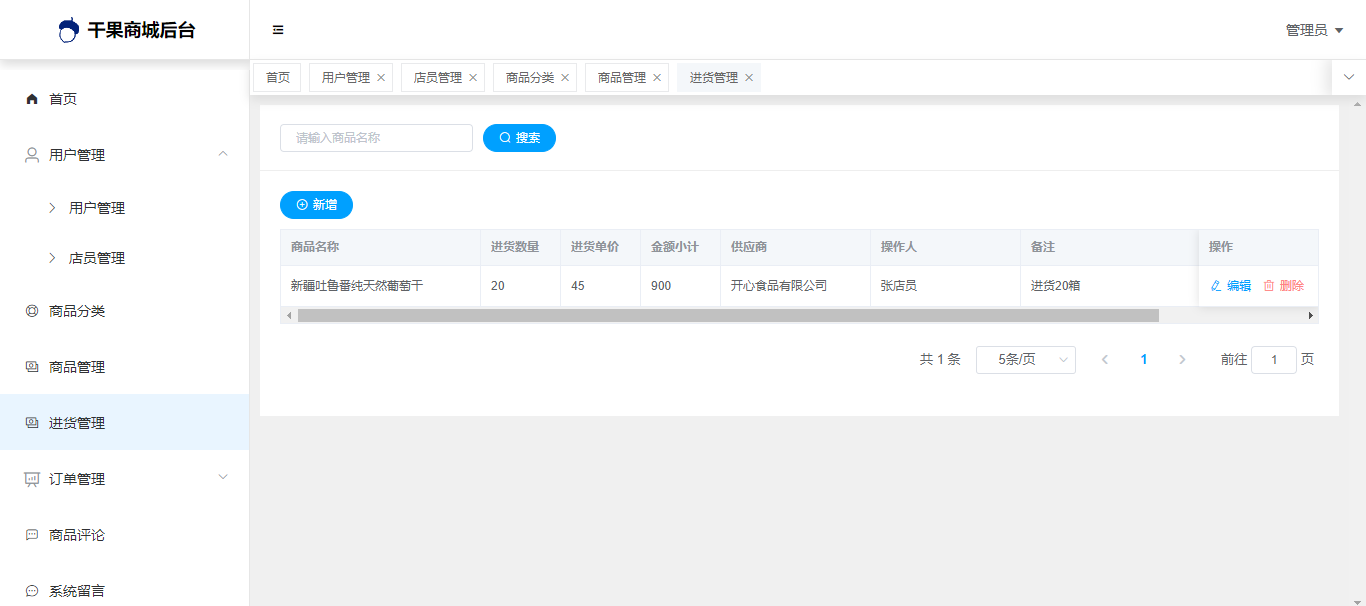This screenshot has width=1366, height=606.
Task: Click the 首页 home icon in sidebar
Action: pyautogui.click(x=32, y=99)
